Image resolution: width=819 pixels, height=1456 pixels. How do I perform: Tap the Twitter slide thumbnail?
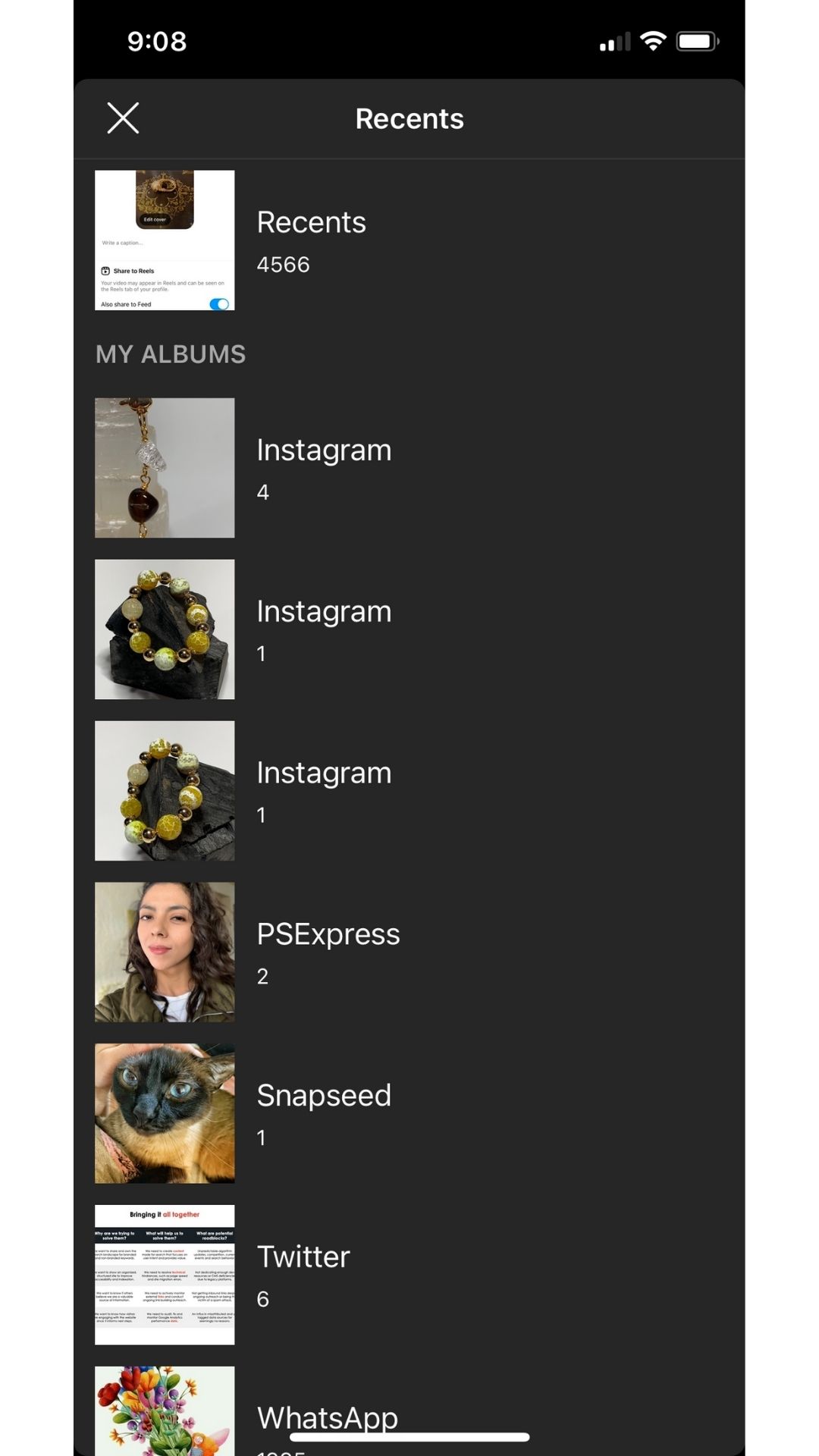click(x=165, y=1275)
